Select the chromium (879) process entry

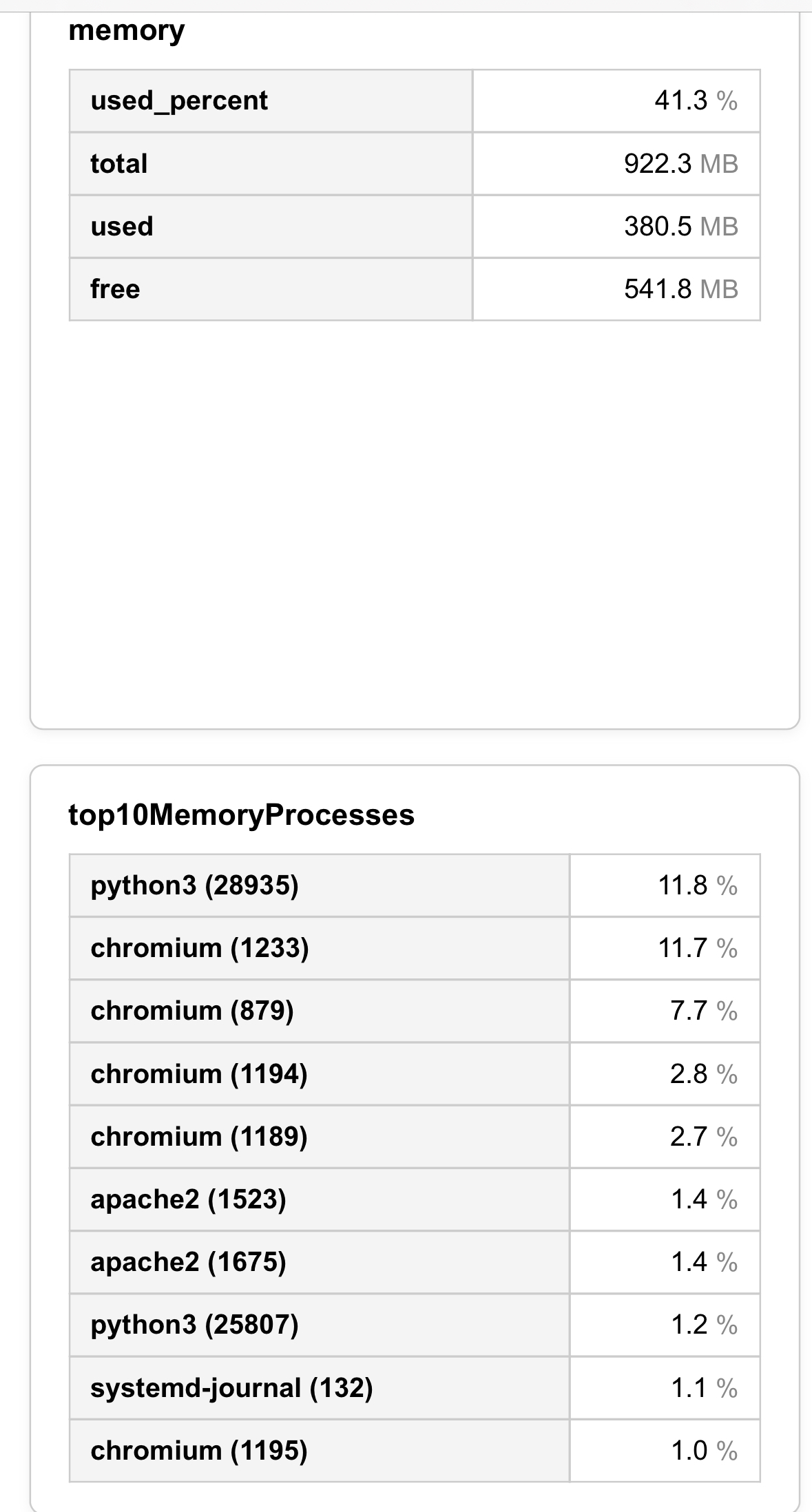[x=192, y=1011]
